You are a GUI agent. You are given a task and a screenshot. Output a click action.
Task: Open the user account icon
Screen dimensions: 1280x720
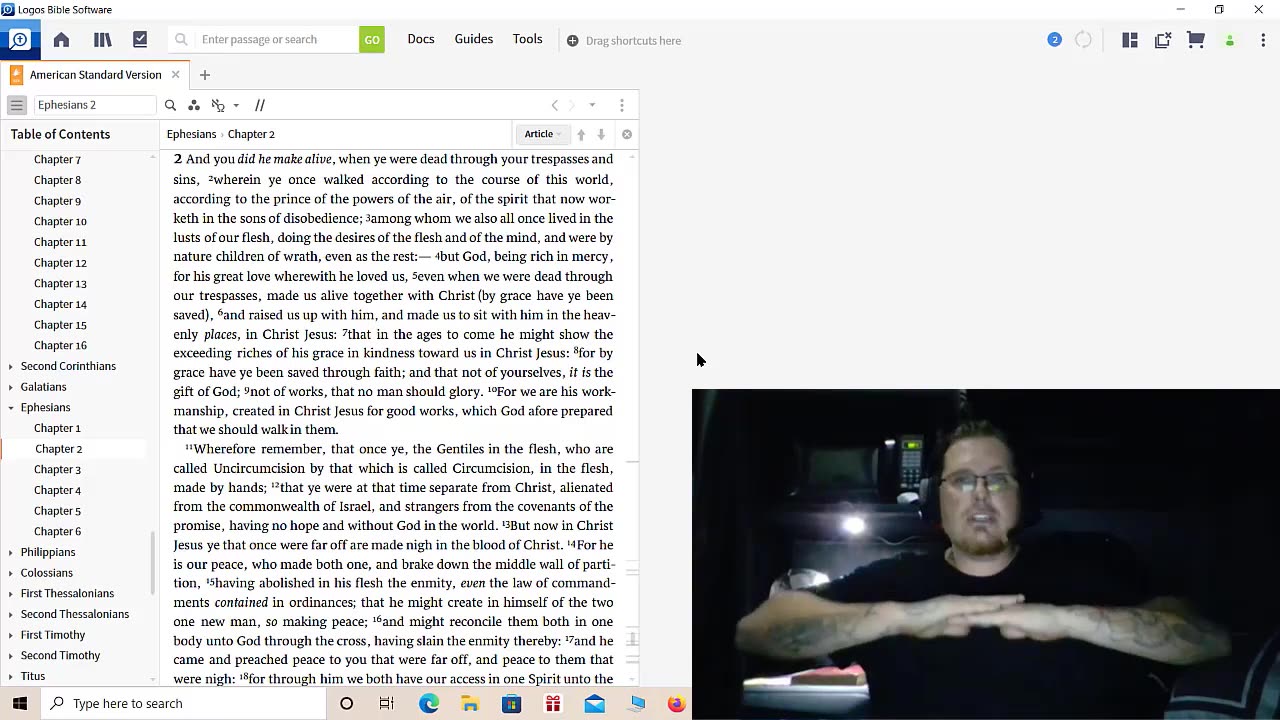pos(1230,41)
